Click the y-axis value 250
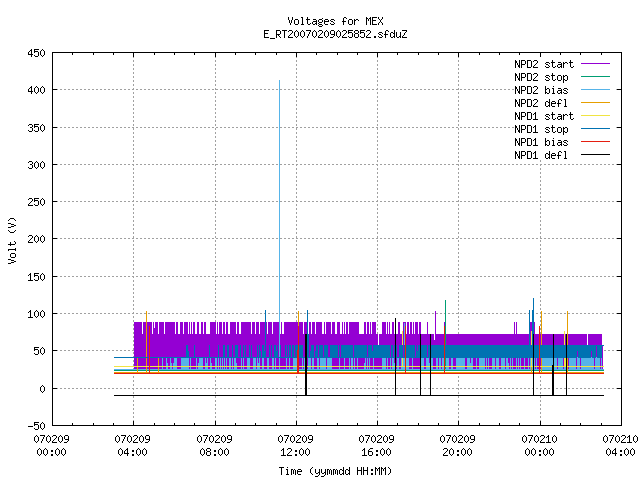The image size is (640, 480). [x=36, y=202]
